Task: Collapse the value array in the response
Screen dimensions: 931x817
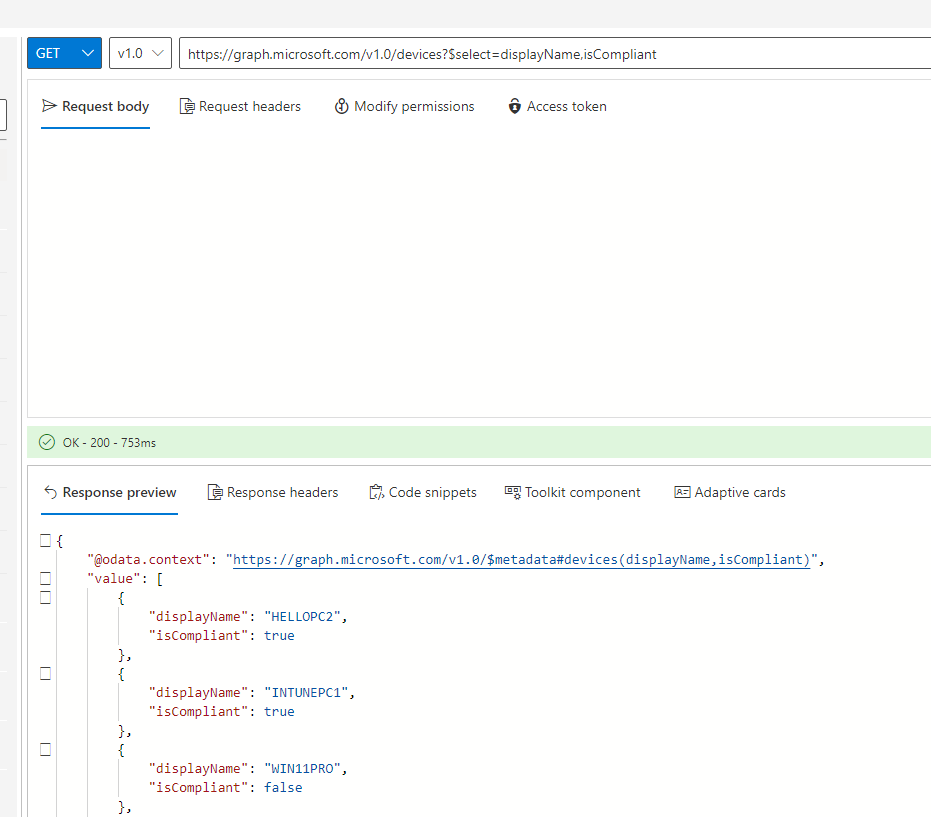Action: click(x=45, y=578)
